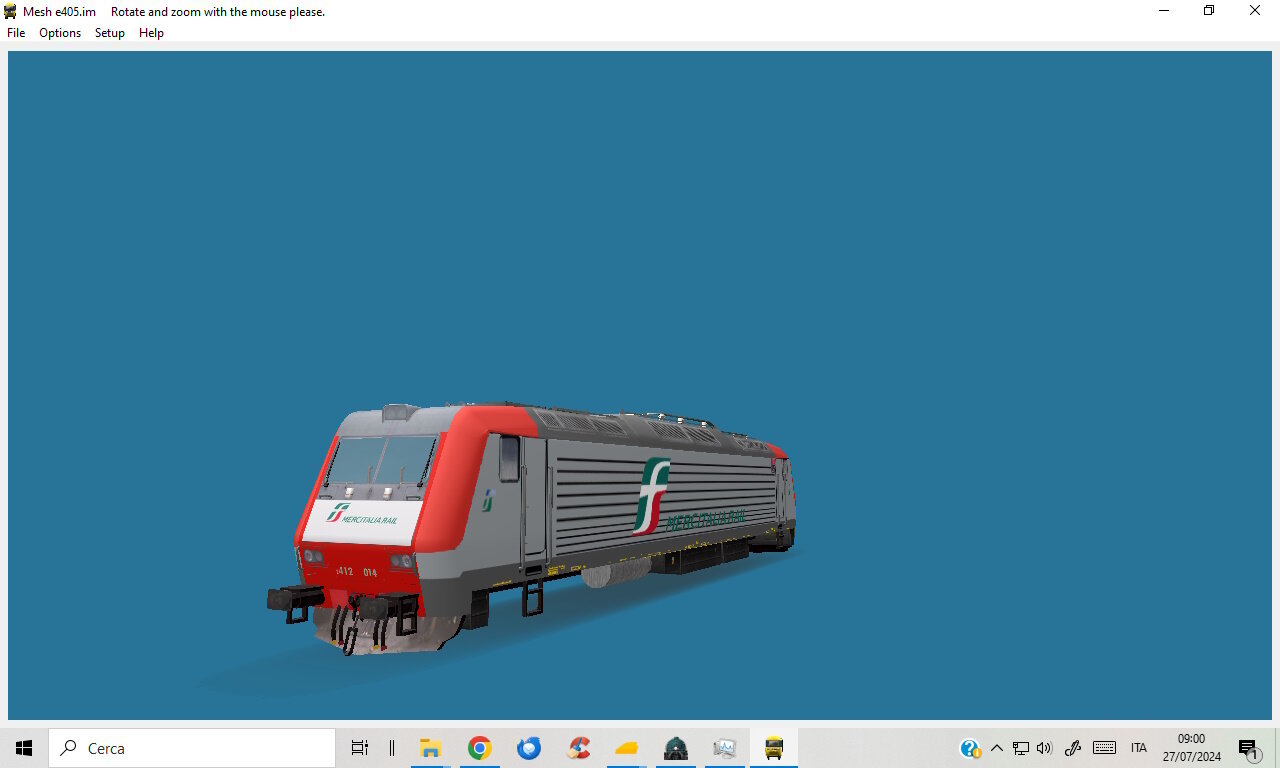
Task: Restore down the Mesh viewer window
Action: 1209,11
